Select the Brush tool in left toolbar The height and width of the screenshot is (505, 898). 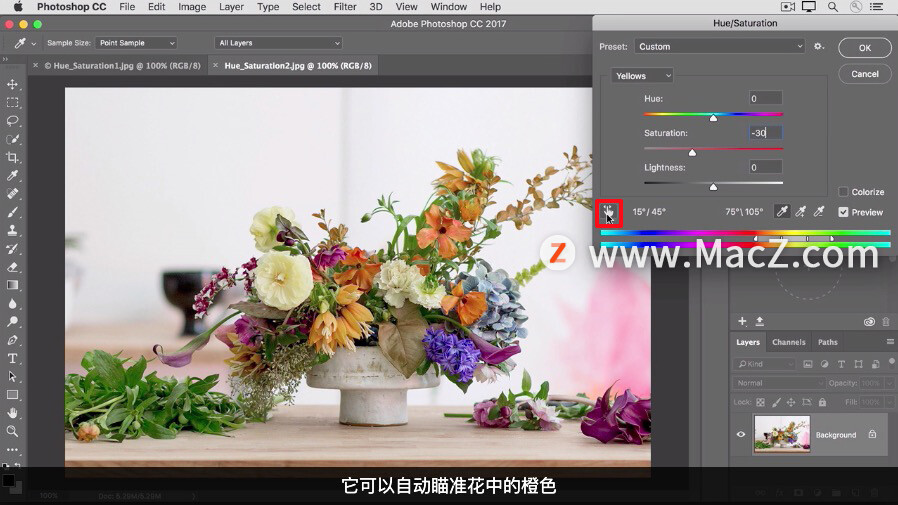(12, 212)
